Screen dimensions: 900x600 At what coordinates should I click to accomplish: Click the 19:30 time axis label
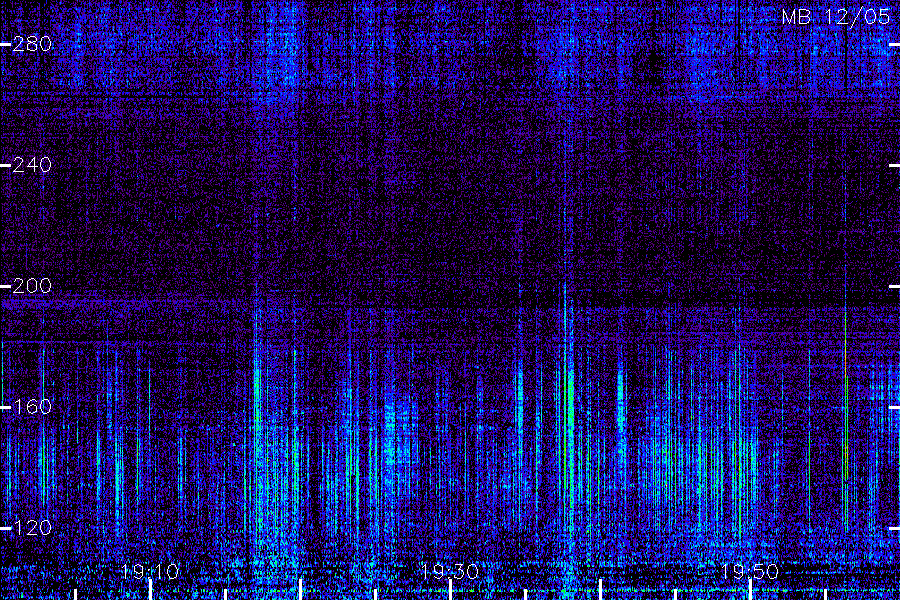449,572
